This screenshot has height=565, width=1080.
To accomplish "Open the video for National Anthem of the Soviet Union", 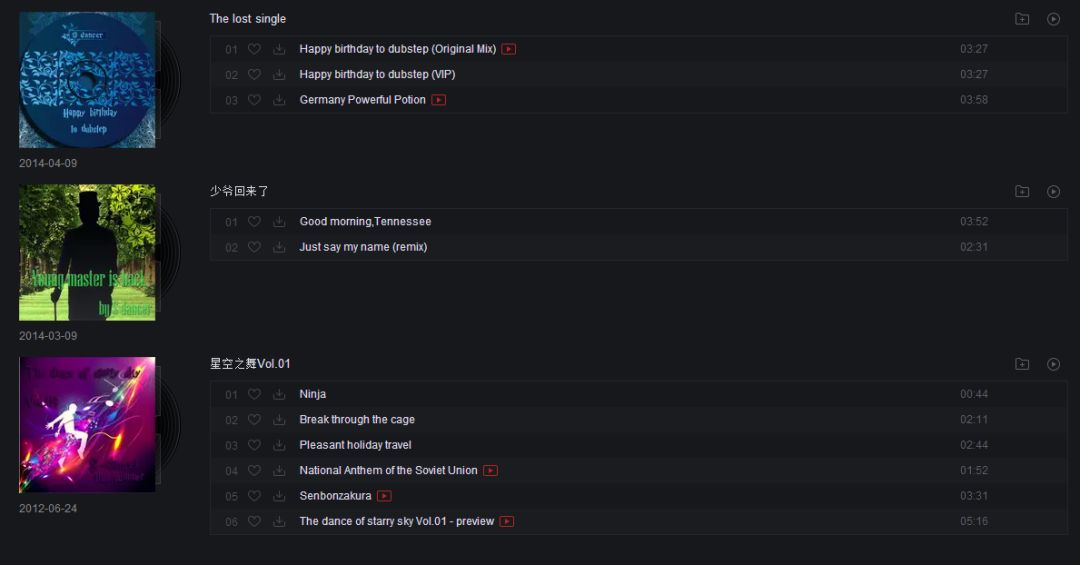I will point(490,471).
